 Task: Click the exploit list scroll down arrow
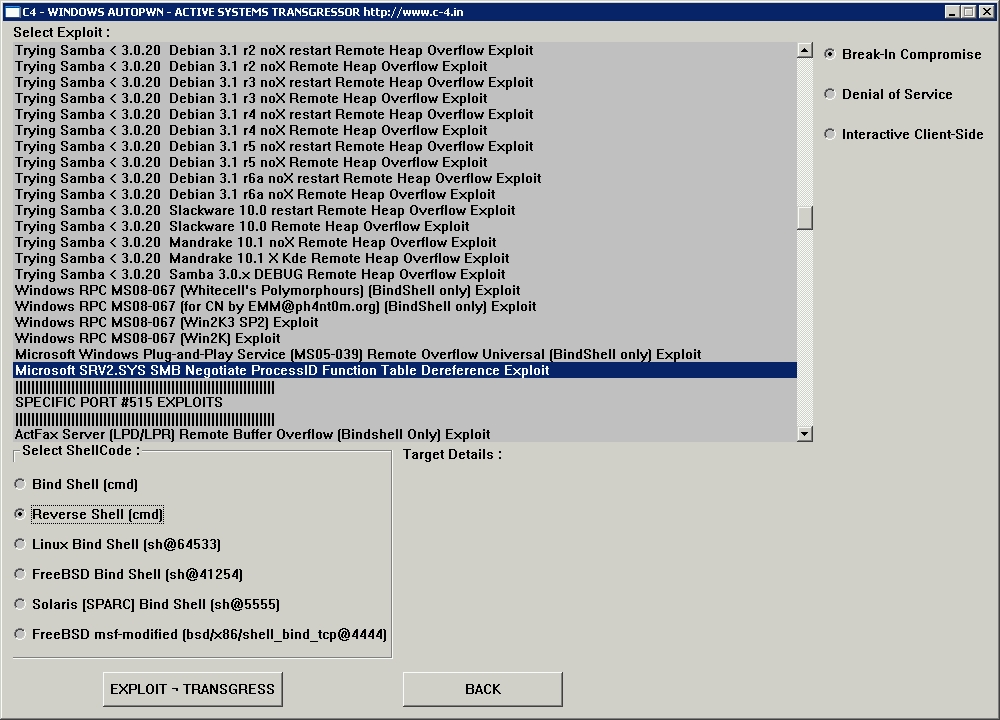(x=805, y=433)
